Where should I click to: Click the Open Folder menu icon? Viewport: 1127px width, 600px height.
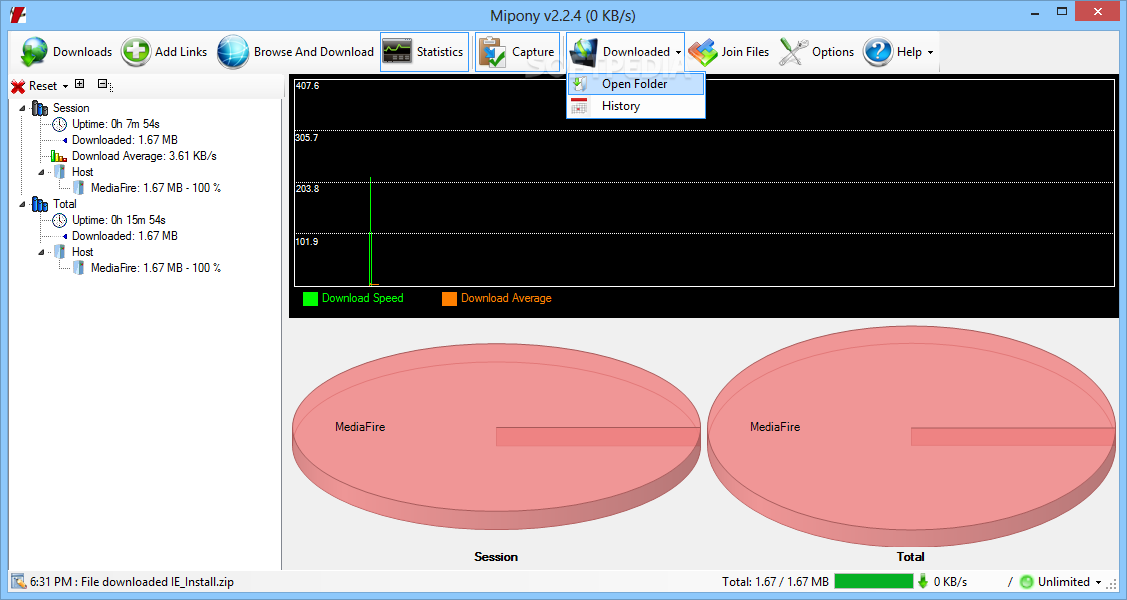pos(580,84)
